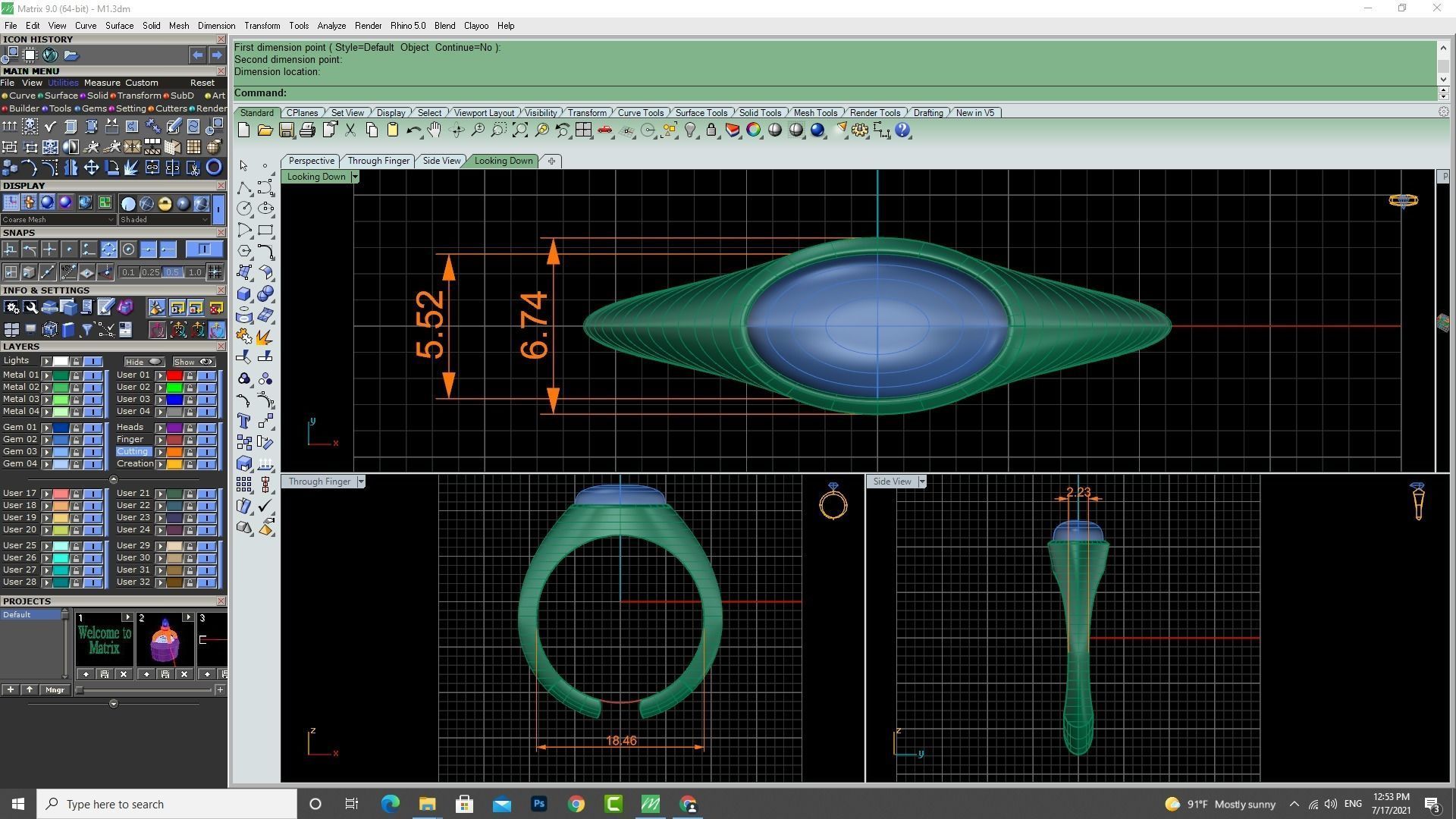1456x819 pixels.
Task: Open the Looking Down viewport dropdown
Action: [x=354, y=177]
